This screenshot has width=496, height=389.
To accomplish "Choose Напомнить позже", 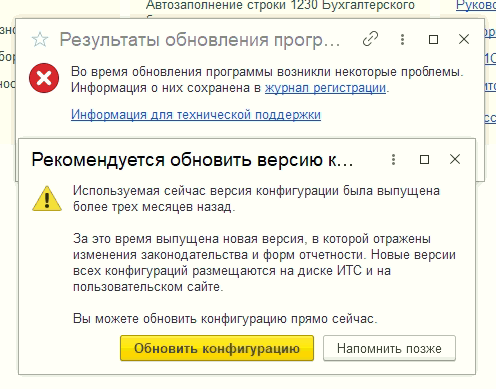I will pos(389,348).
